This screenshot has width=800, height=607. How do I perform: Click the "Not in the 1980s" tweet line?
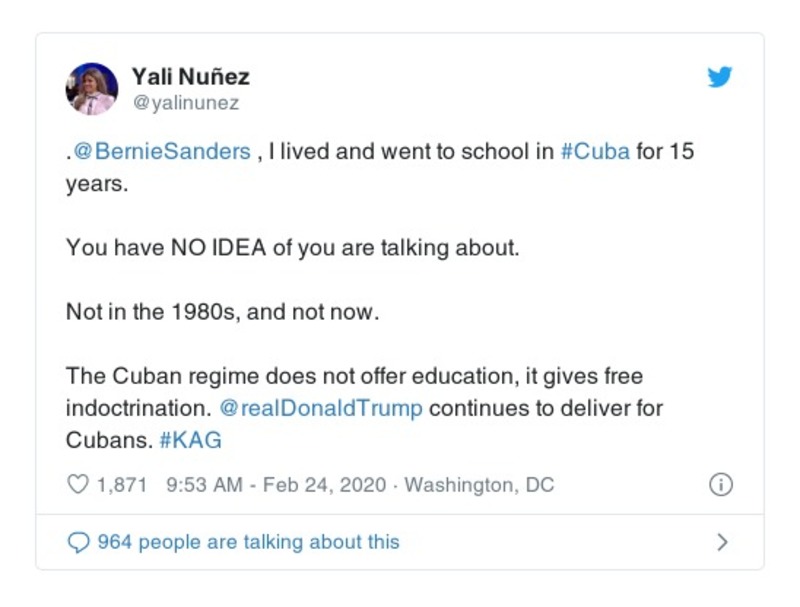tap(223, 311)
